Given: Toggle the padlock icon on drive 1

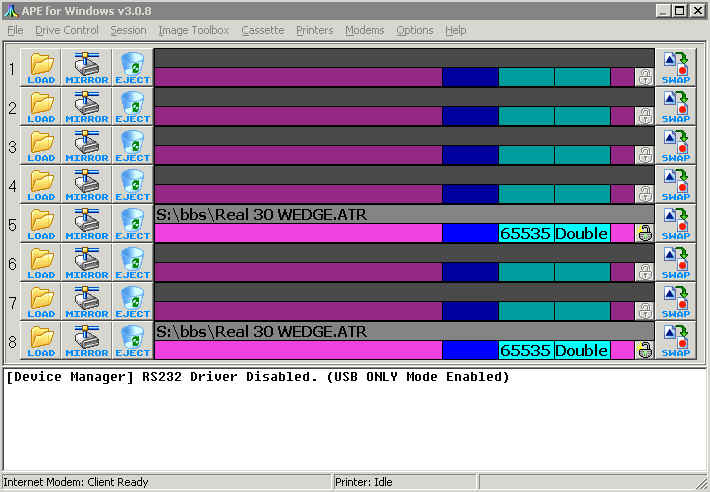Looking at the screenshot, I should [x=645, y=77].
